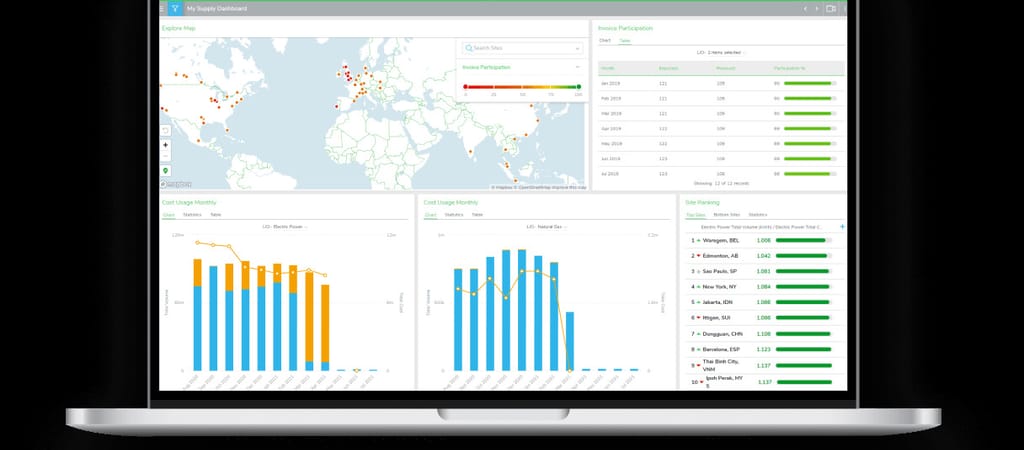This screenshot has width=1024, height=450.
Task: Click the map zoom in plus button
Action: point(165,145)
